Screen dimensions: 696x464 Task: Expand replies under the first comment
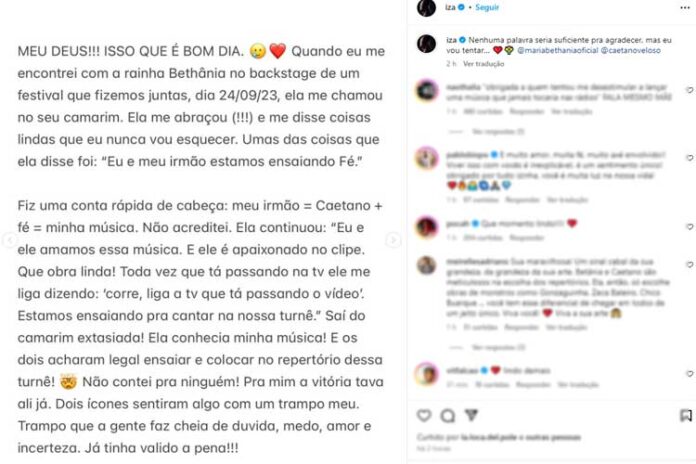(498, 132)
